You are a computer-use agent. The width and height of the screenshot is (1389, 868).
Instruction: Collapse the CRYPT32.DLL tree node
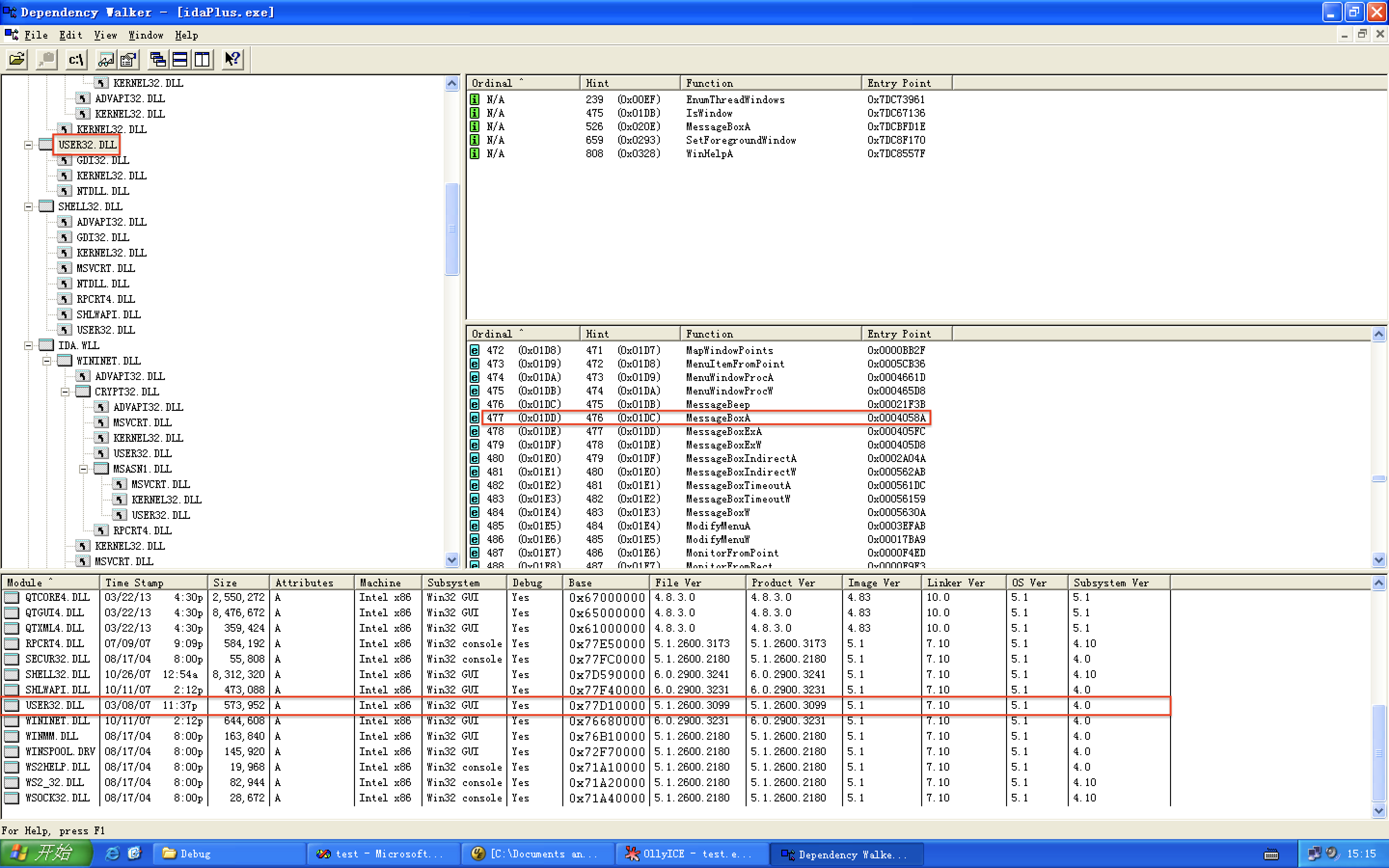point(66,392)
